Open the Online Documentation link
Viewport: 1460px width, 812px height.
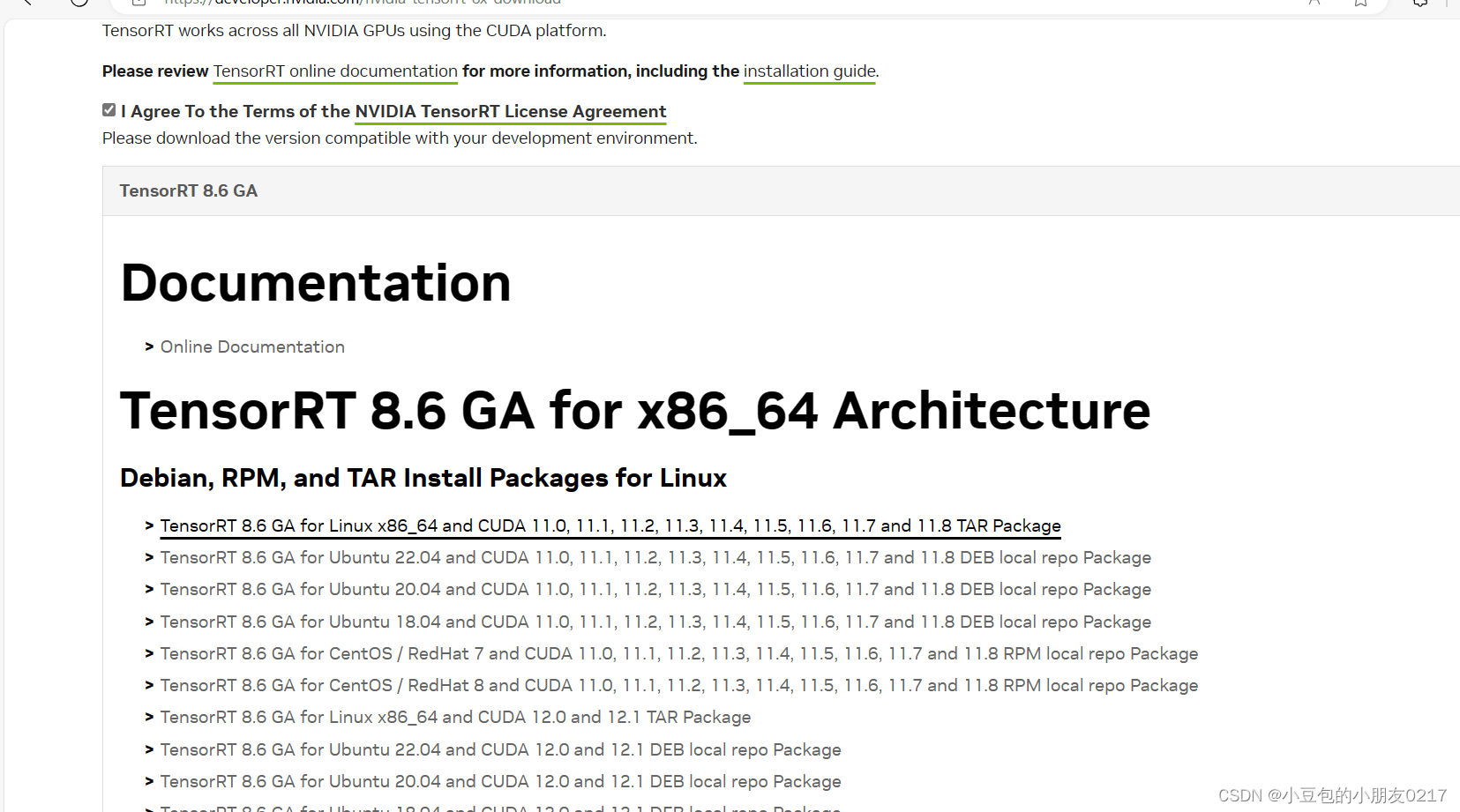252,347
